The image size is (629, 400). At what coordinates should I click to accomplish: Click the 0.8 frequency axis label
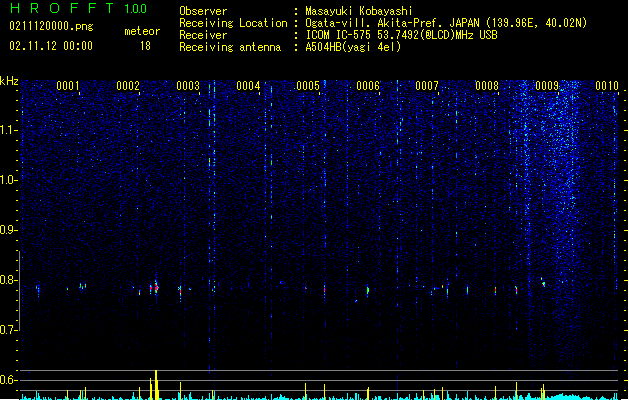click(8, 280)
